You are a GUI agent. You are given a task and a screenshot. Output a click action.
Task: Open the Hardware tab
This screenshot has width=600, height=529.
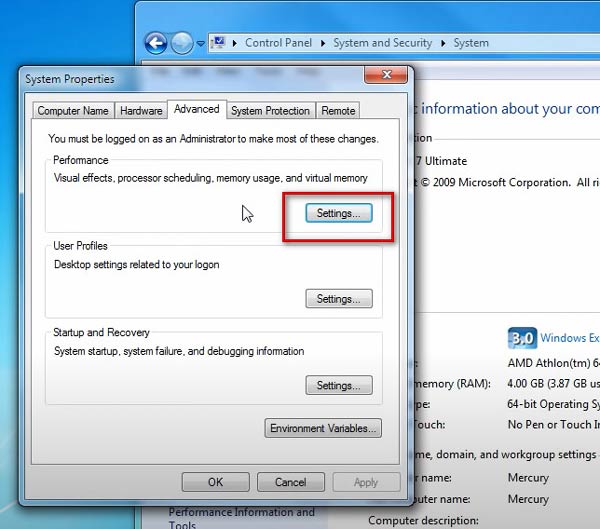tap(142, 111)
